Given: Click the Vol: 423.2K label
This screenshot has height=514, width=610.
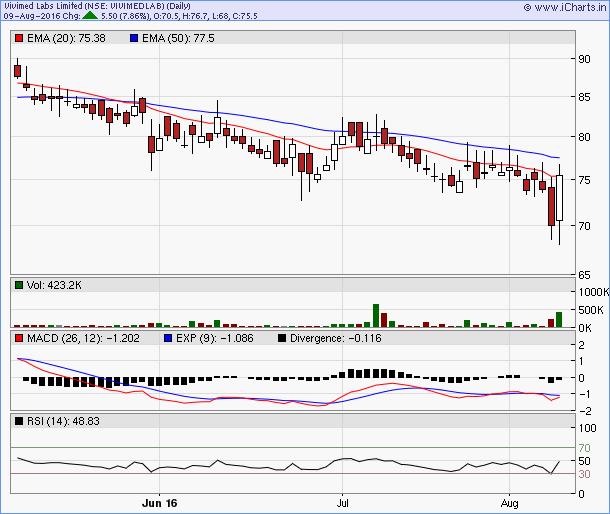Looking at the screenshot, I should (x=54, y=285).
